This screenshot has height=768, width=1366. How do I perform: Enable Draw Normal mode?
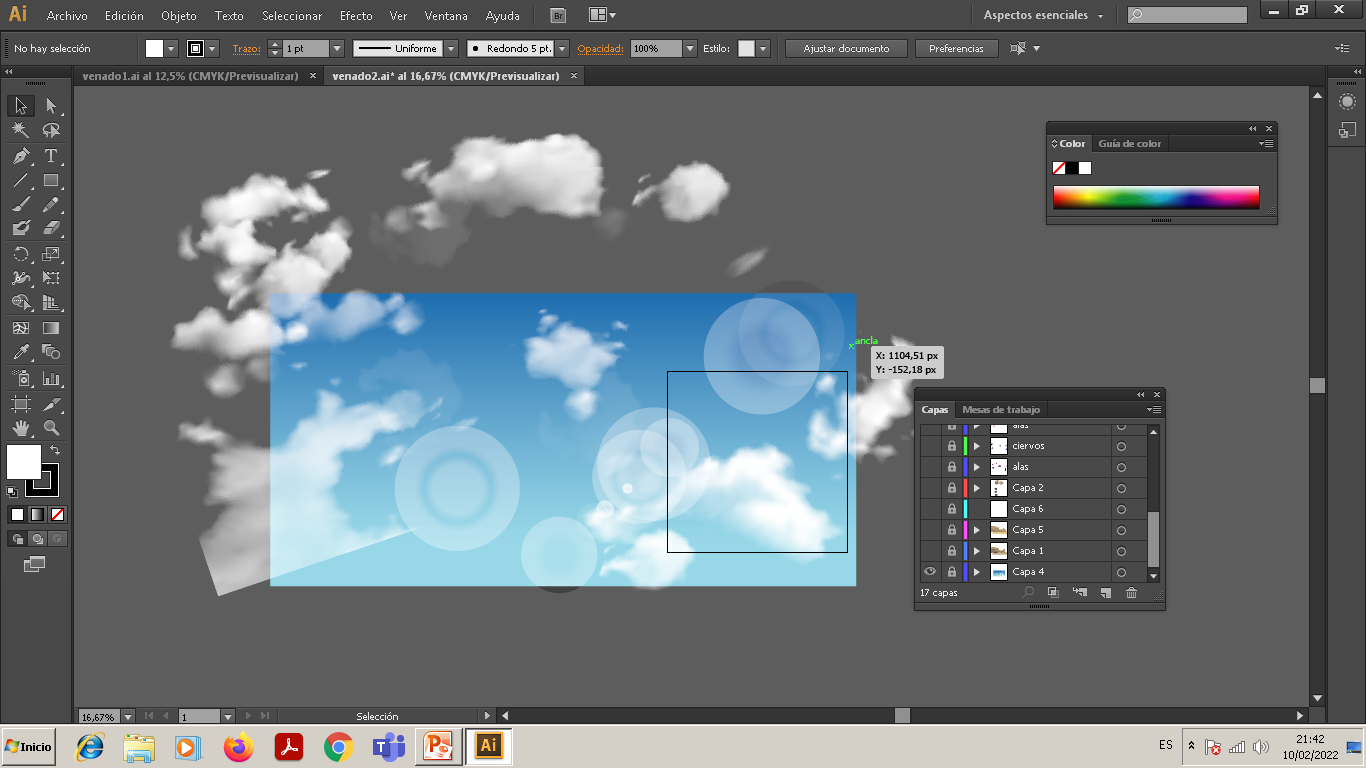pyautogui.click(x=18, y=539)
